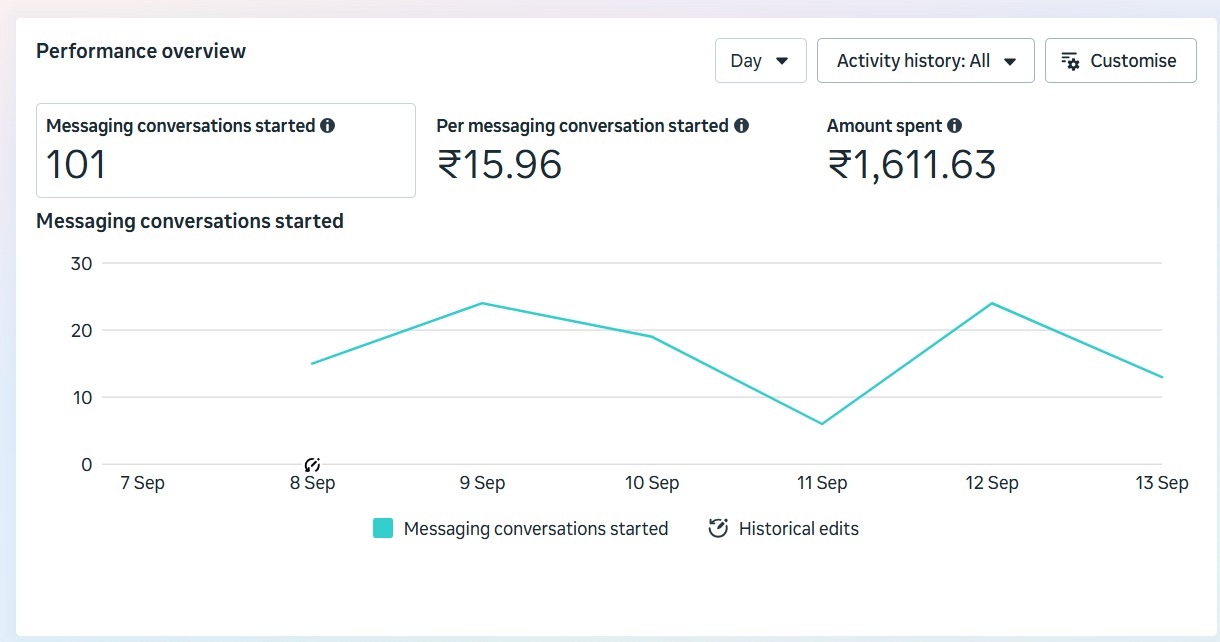Click the ₹1,611.63 amount spent value
Screen dimensions: 1220x642
click(x=912, y=165)
